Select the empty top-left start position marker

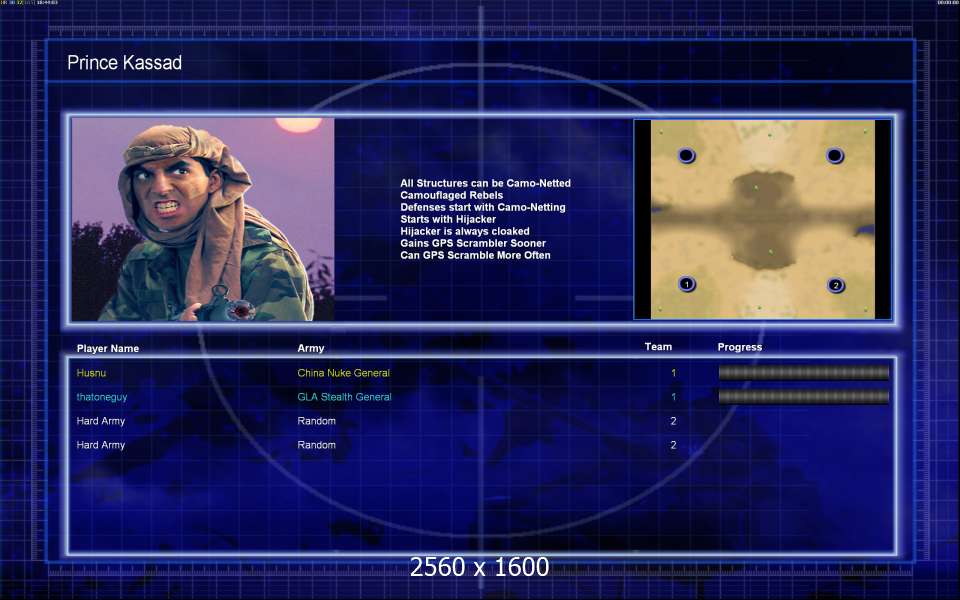pos(686,155)
